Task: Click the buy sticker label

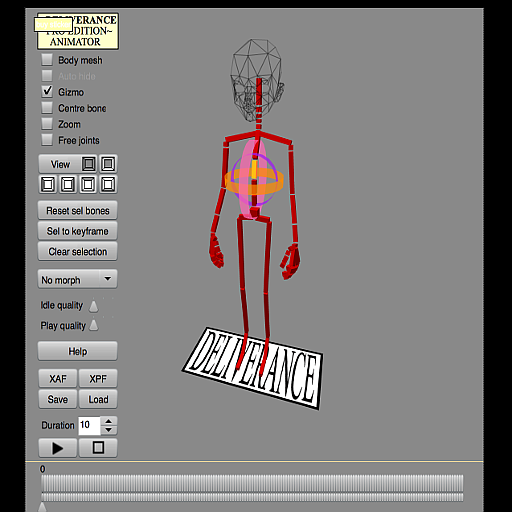Action: pos(53,25)
